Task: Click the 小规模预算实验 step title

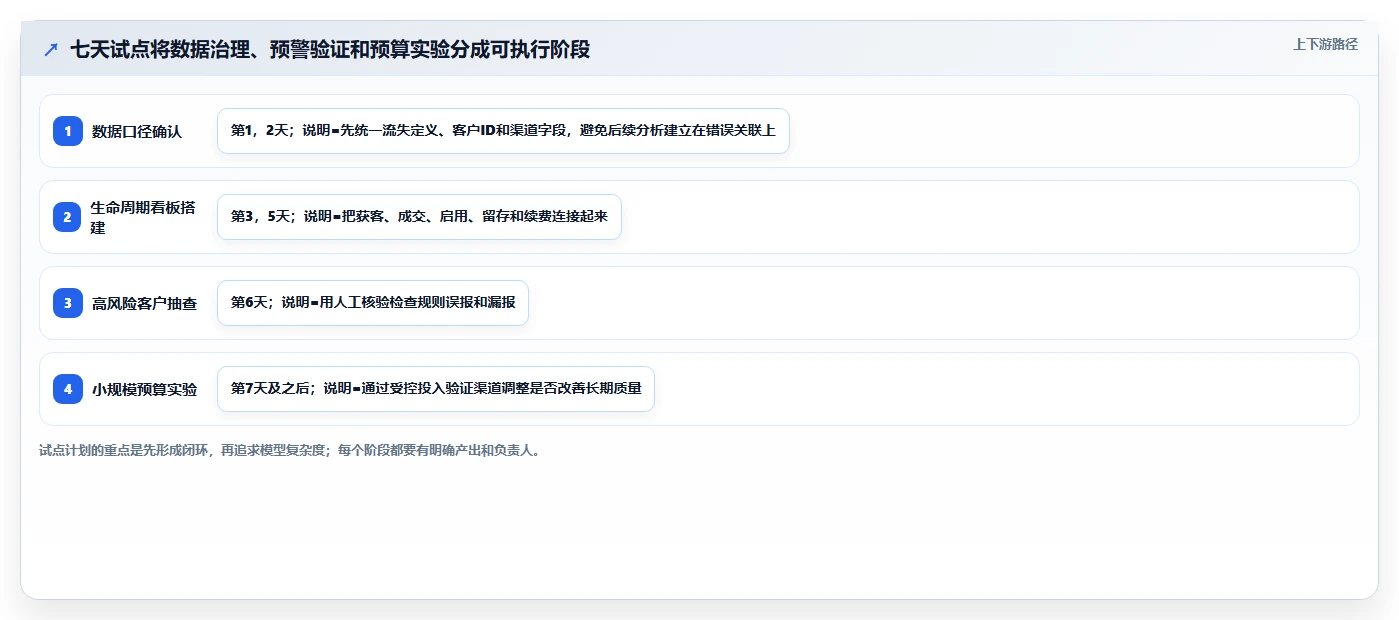Action: tap(144, 389)
